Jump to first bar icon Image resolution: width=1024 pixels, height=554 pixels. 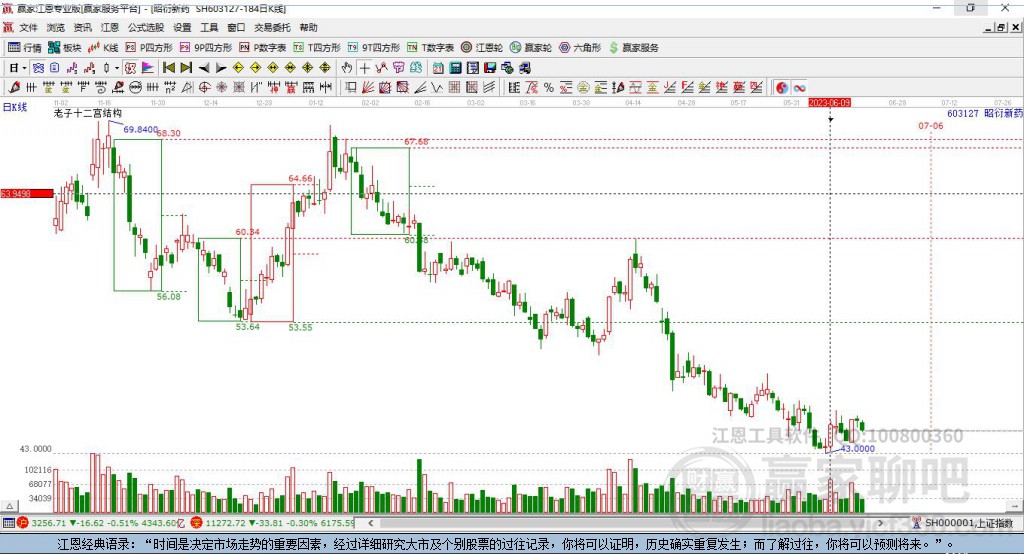point(168,68)
